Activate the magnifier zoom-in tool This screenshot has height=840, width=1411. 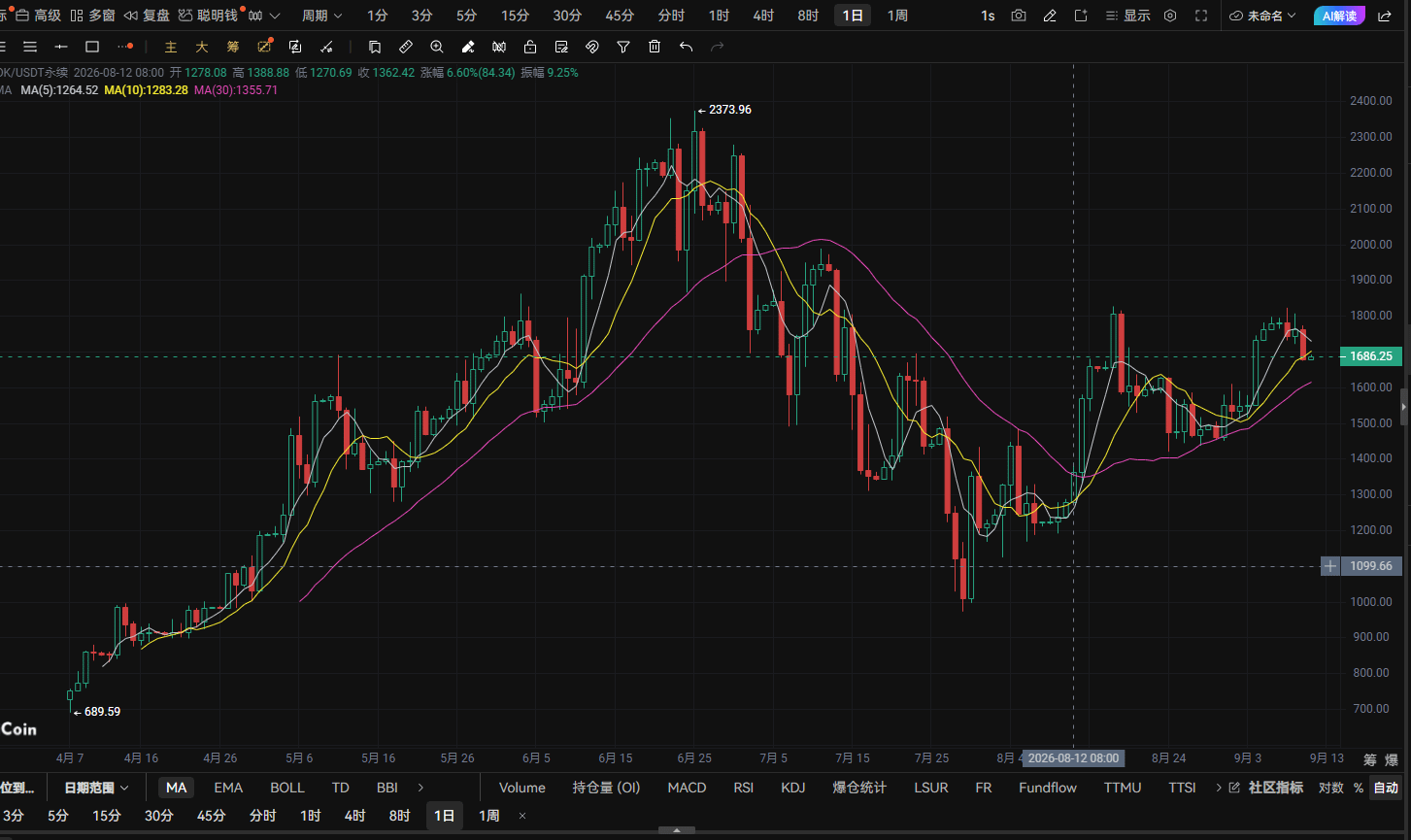pos(437,47)
